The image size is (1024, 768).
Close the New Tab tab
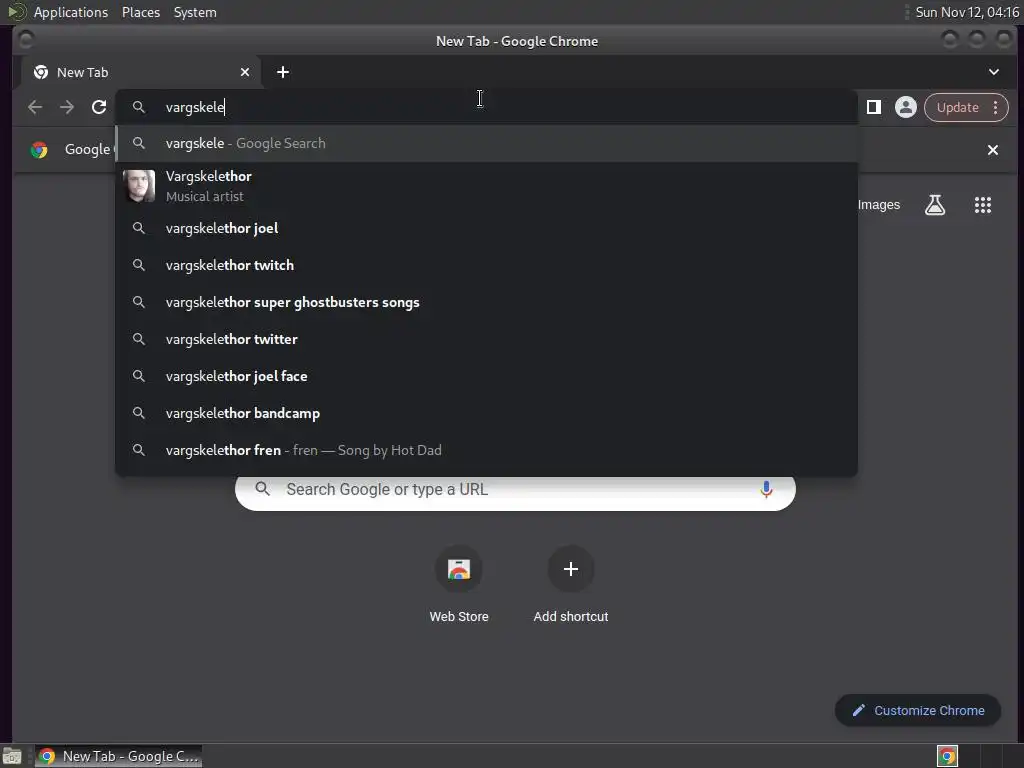pyautogui.click(x=245, y=72)
